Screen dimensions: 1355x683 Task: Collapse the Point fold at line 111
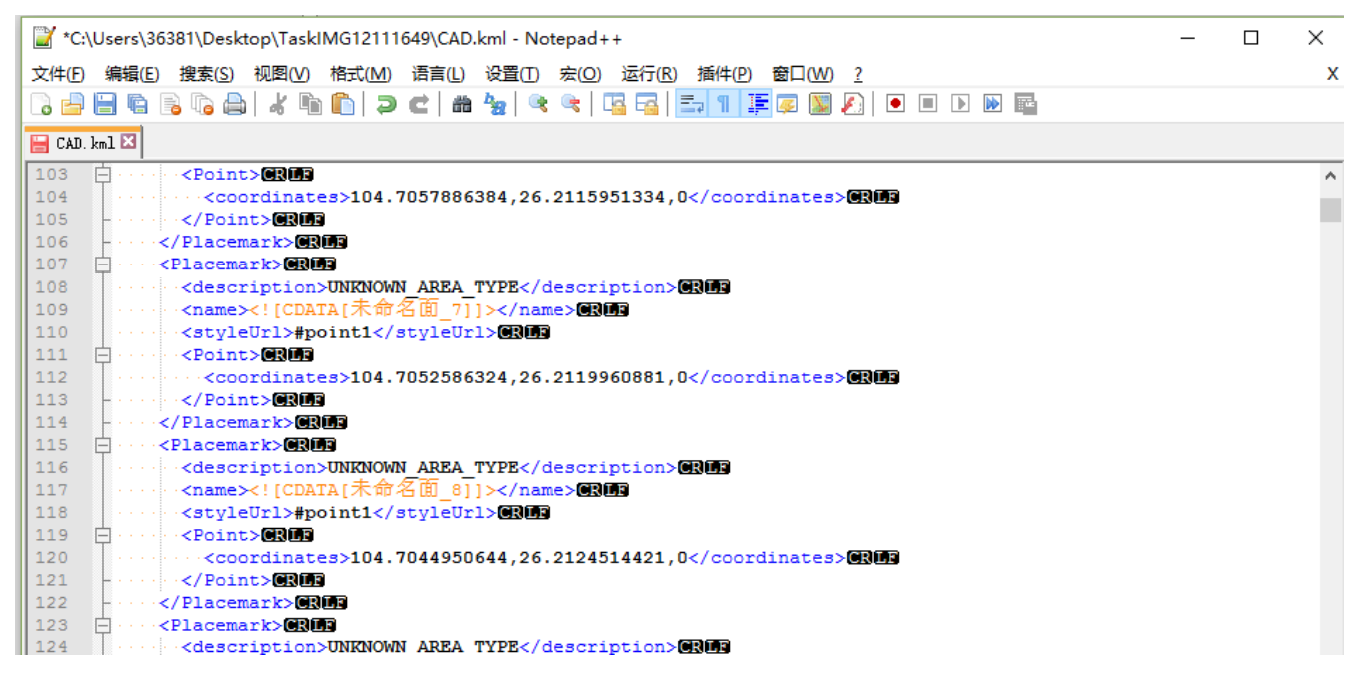click(101, 354)
